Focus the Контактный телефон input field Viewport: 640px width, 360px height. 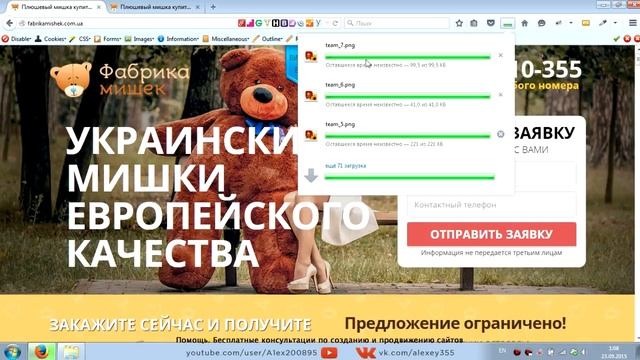[x=491, y=204]
